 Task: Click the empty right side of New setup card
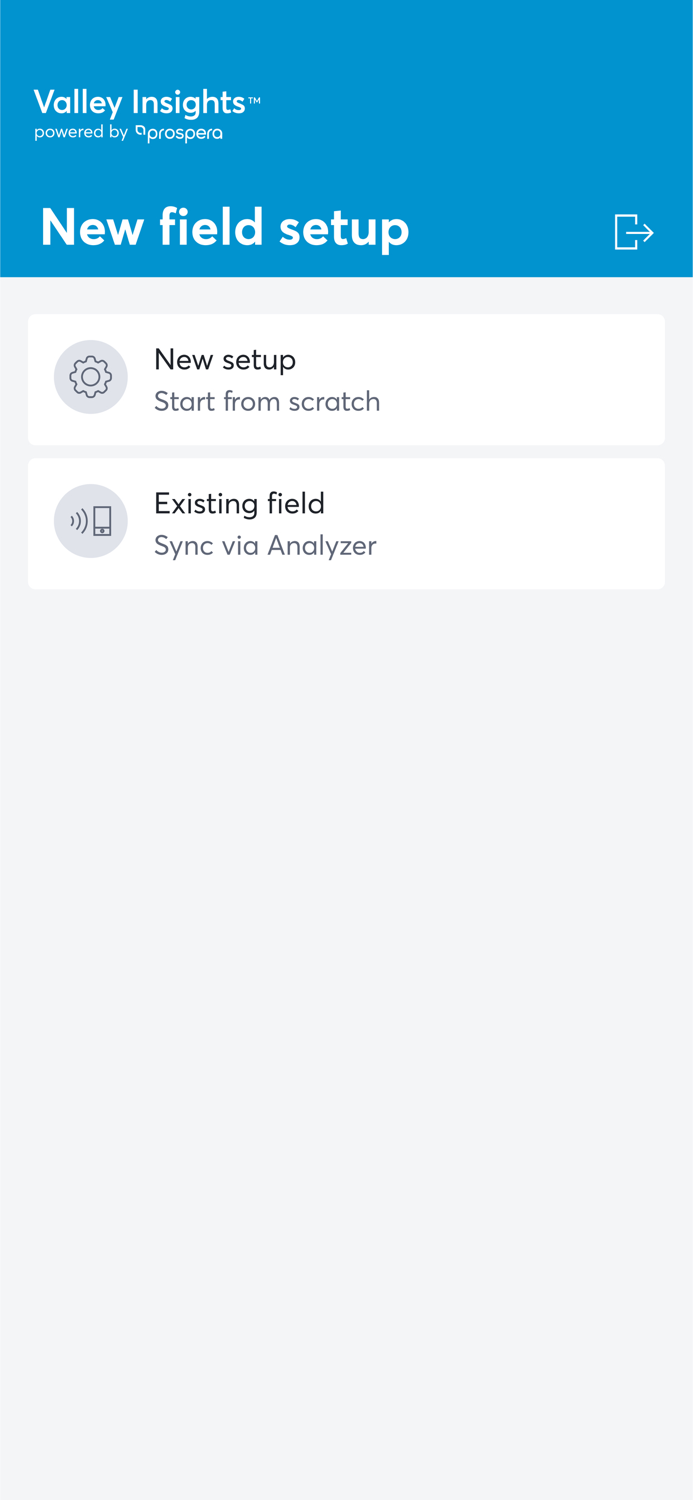point(530,380)
